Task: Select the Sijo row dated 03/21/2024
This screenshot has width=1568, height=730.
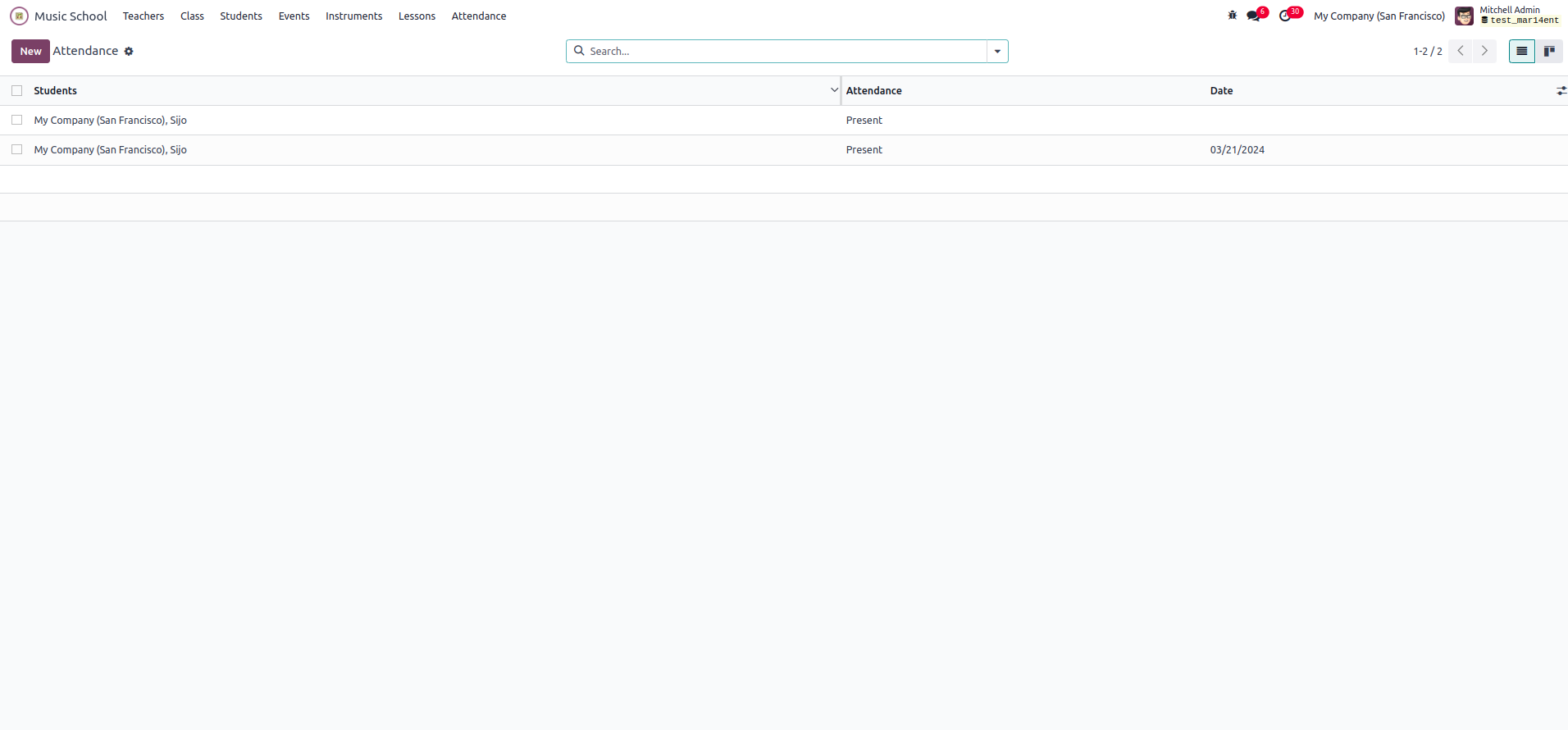Action: 17,150
